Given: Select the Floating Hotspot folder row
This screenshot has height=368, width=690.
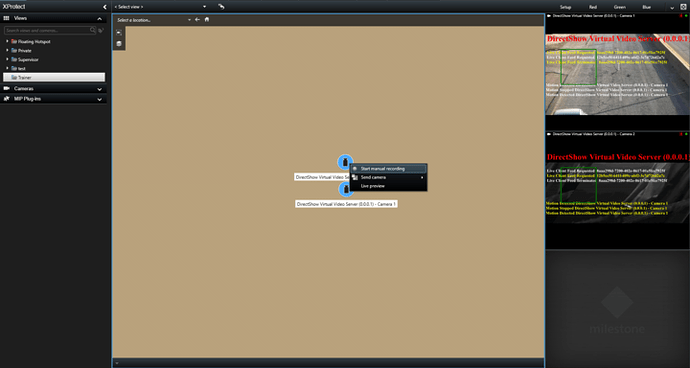Looking at the screenshot, I should [x=54, y=41].
